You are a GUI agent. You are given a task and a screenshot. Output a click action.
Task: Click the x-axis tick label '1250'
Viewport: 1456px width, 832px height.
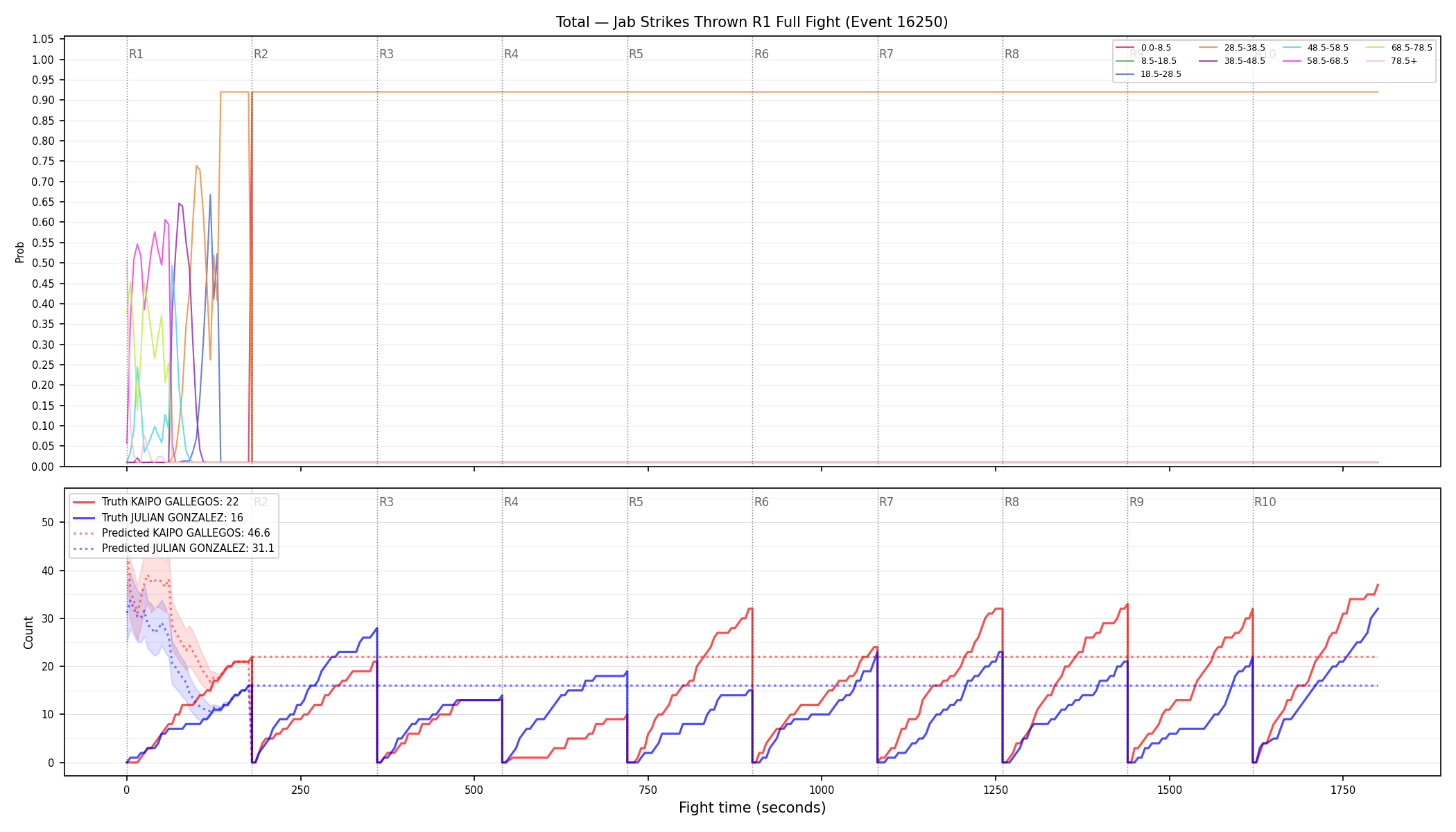996,790
